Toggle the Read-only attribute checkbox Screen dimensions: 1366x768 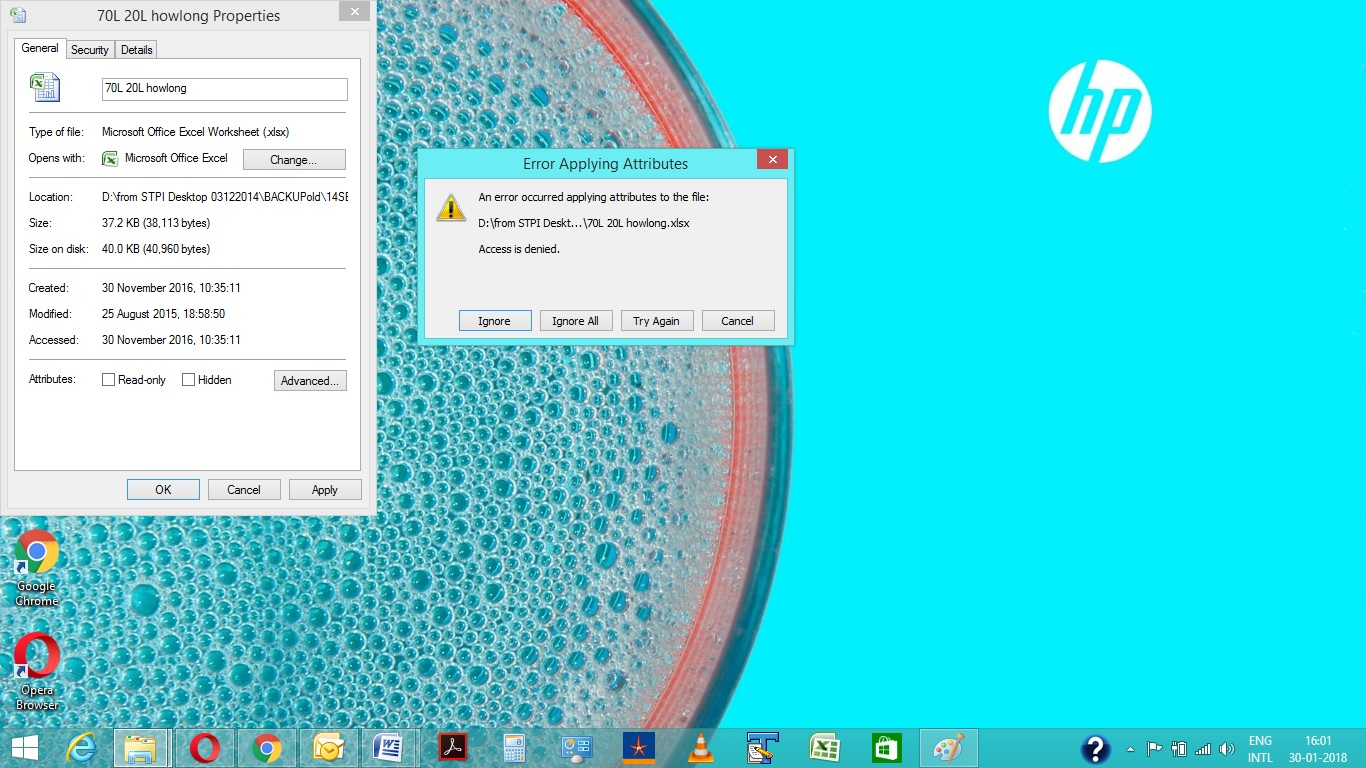pyautogui.click(x=109, y=380)
